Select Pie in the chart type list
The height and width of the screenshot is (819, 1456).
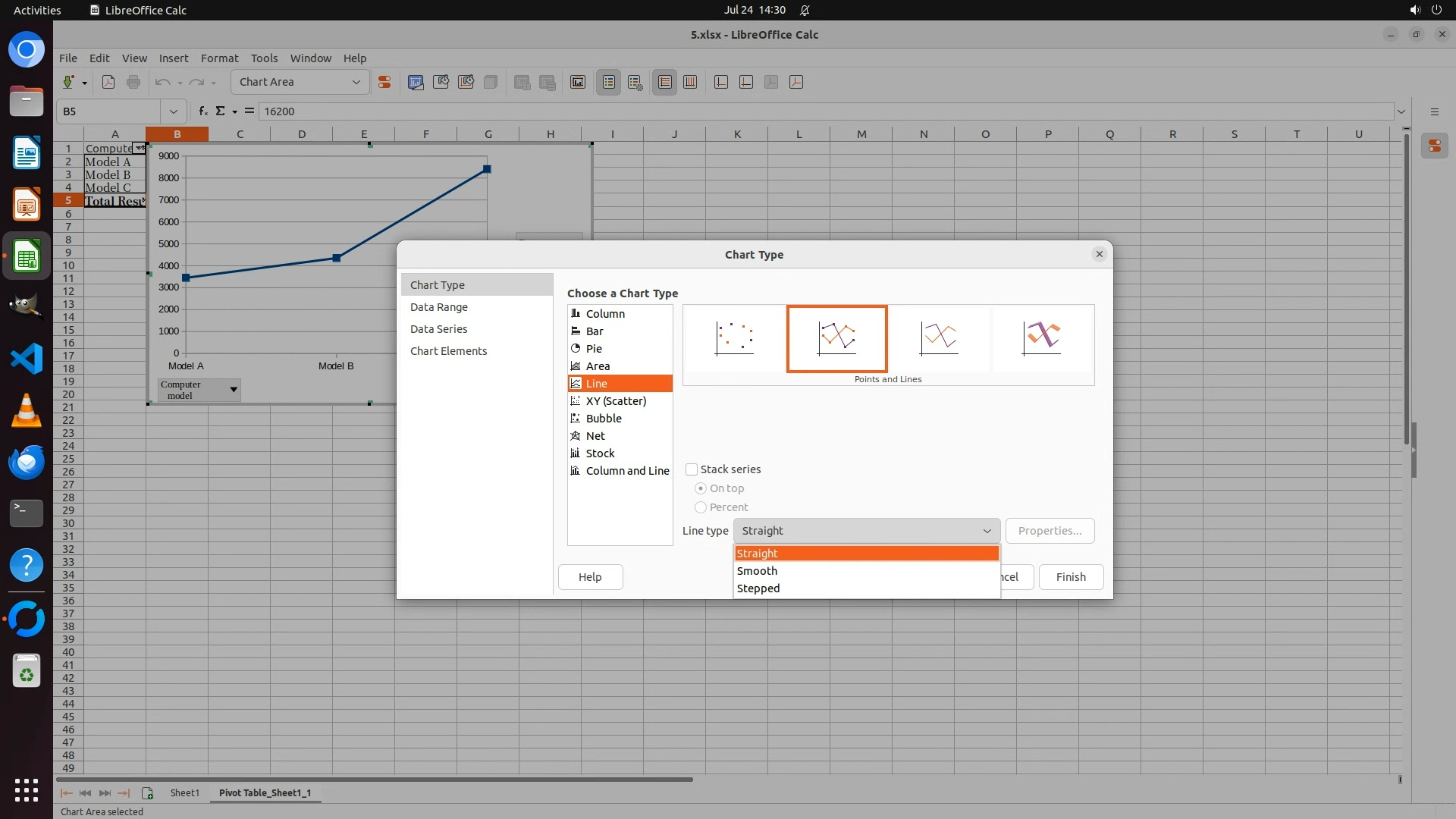[594, 349]
